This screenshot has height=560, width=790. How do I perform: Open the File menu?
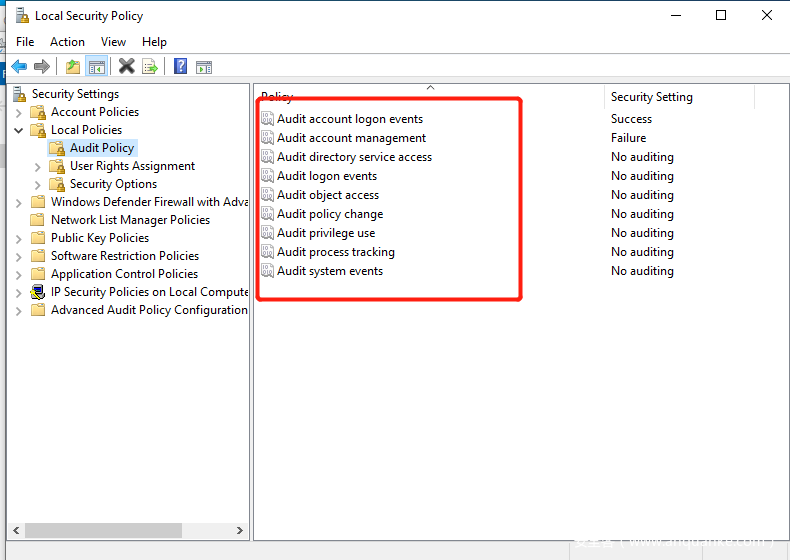point(25,42)
